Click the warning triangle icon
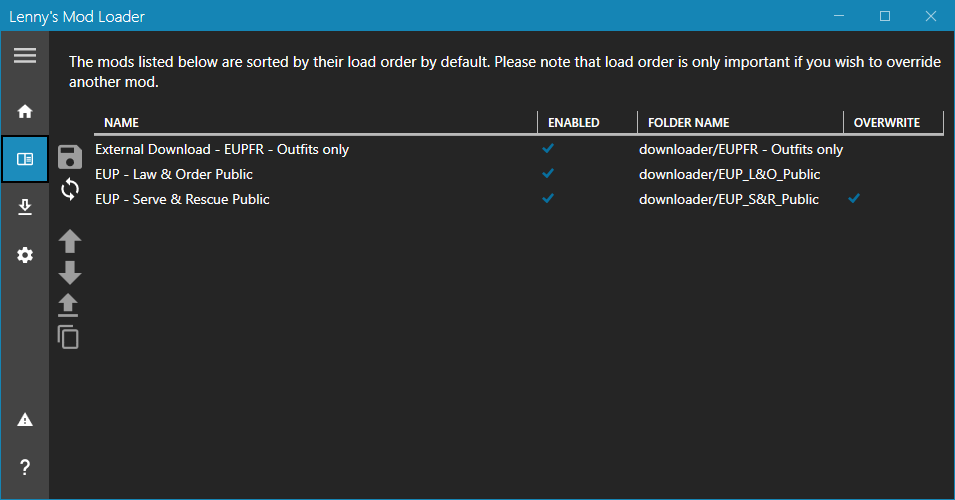This screenshot has width=955, height=500. 25,419
